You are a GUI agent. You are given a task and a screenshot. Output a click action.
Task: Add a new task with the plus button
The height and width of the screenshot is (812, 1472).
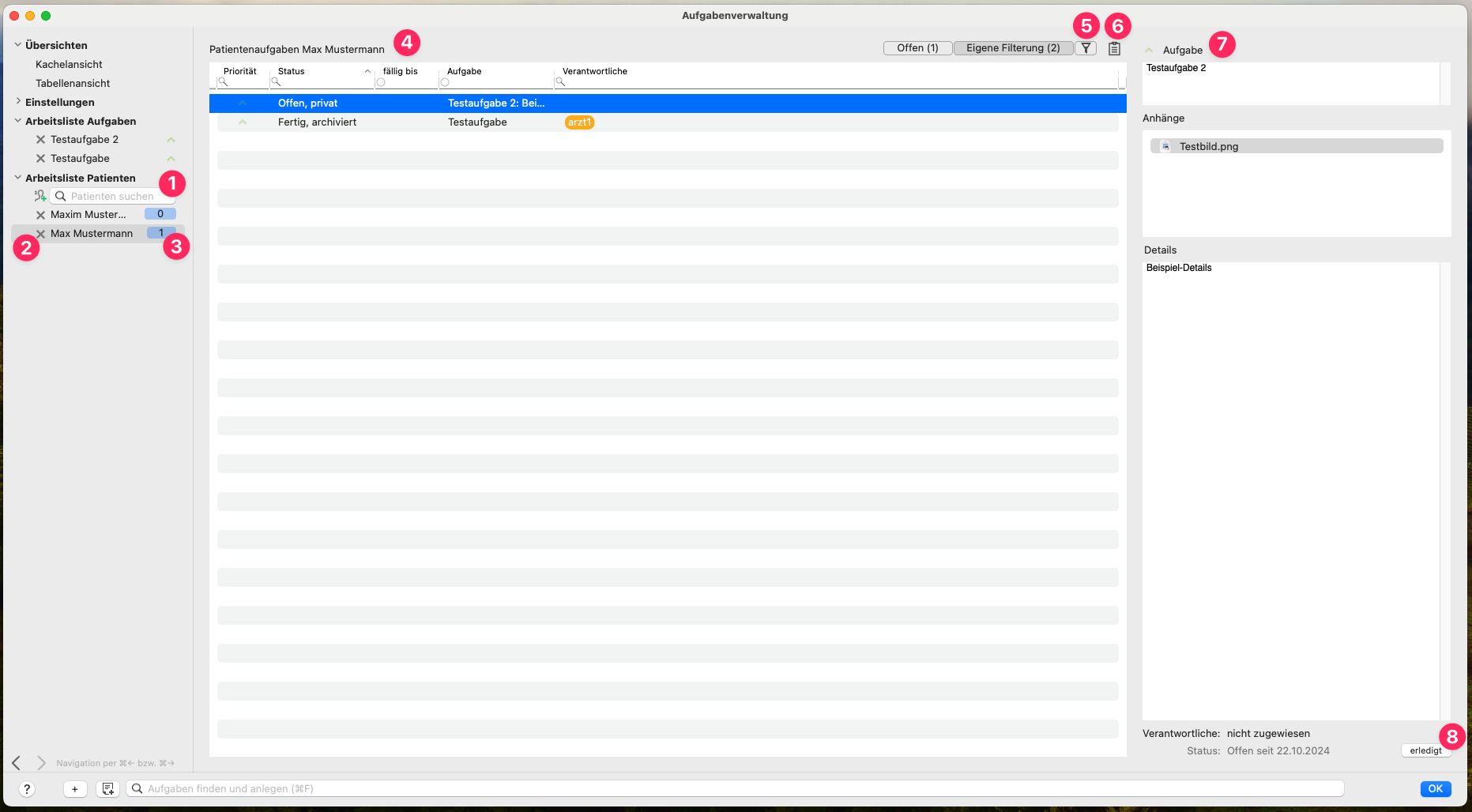point(75,789)
